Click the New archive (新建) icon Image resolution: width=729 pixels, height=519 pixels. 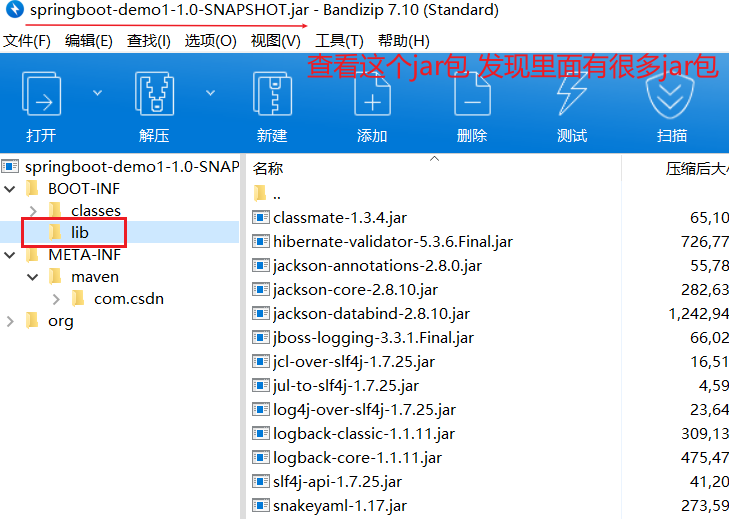[272, 93]
